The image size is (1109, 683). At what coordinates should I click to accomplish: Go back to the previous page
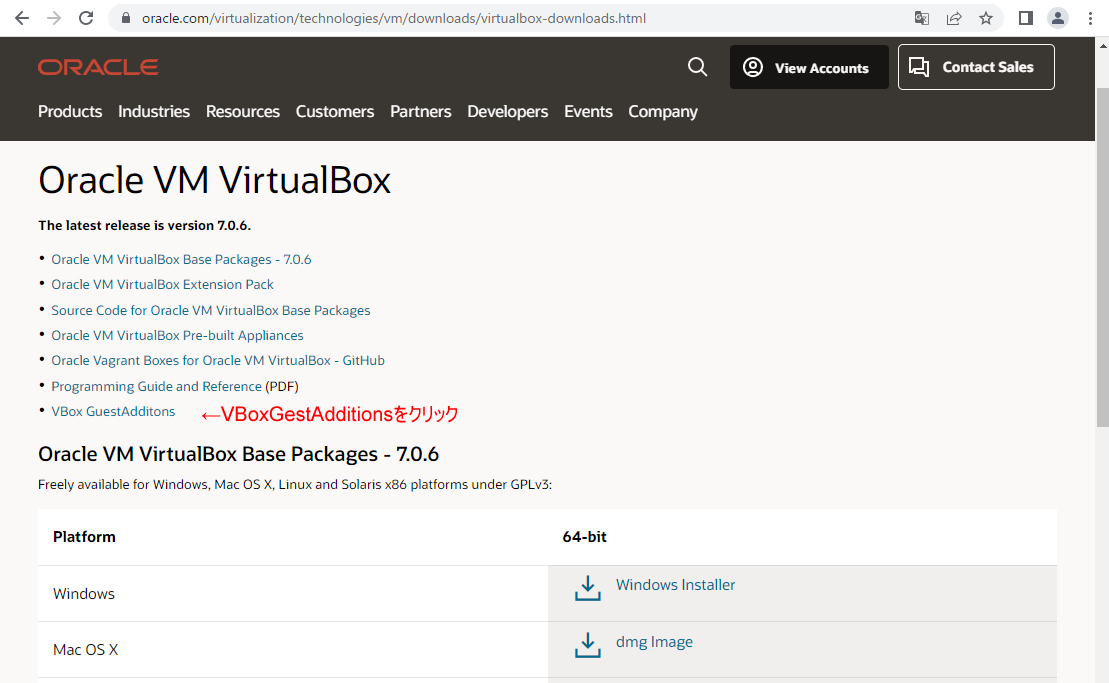pyautogui.click(x=22, y=18)
